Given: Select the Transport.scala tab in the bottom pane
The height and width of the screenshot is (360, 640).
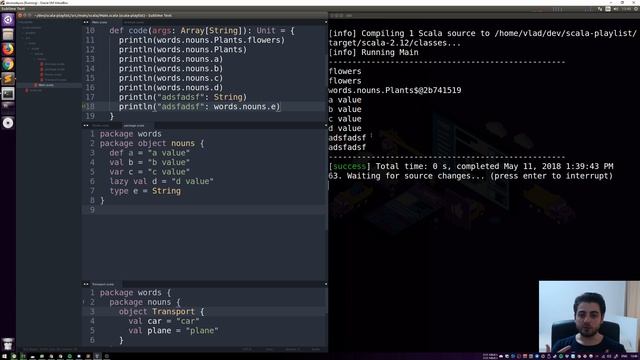Looking at the screenshot, I should pos(103,284).
